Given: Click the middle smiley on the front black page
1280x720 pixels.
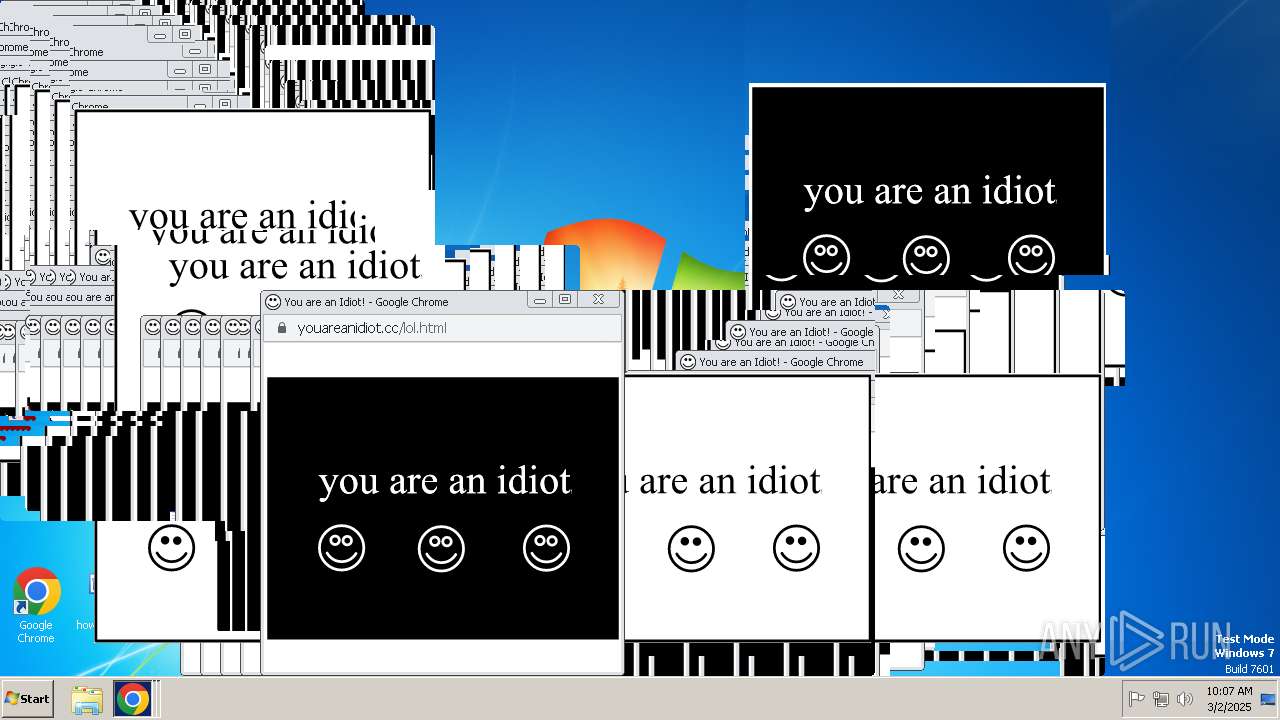Looking at the screenshot, I should coord(441,548).
